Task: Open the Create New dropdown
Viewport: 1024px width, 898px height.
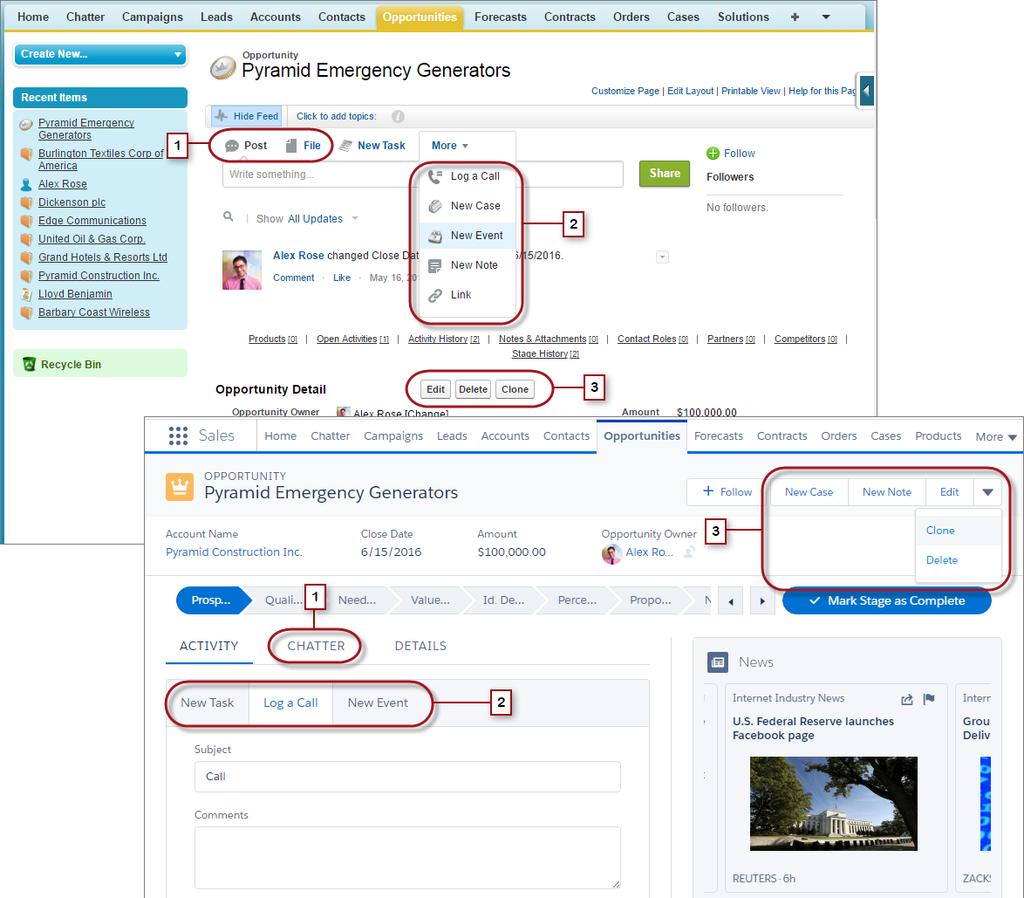Action: coord(100,54)
